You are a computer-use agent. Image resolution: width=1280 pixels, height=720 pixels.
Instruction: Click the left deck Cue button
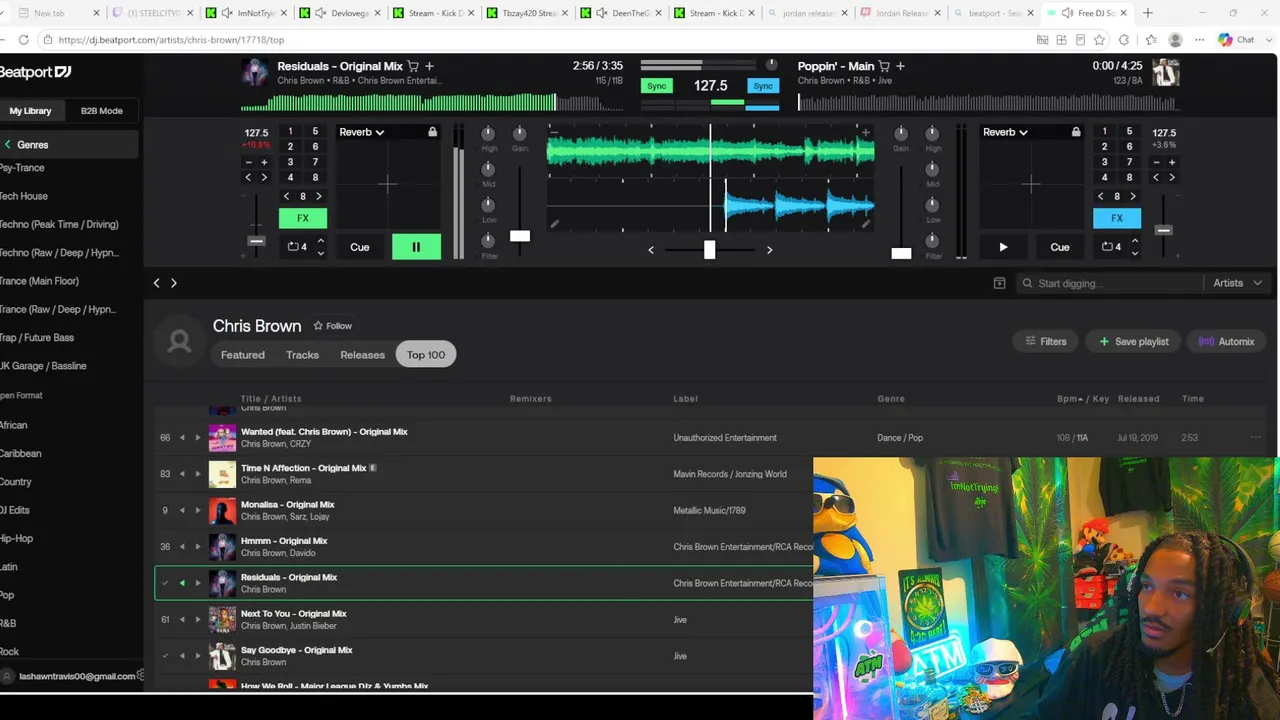[359, 247]
